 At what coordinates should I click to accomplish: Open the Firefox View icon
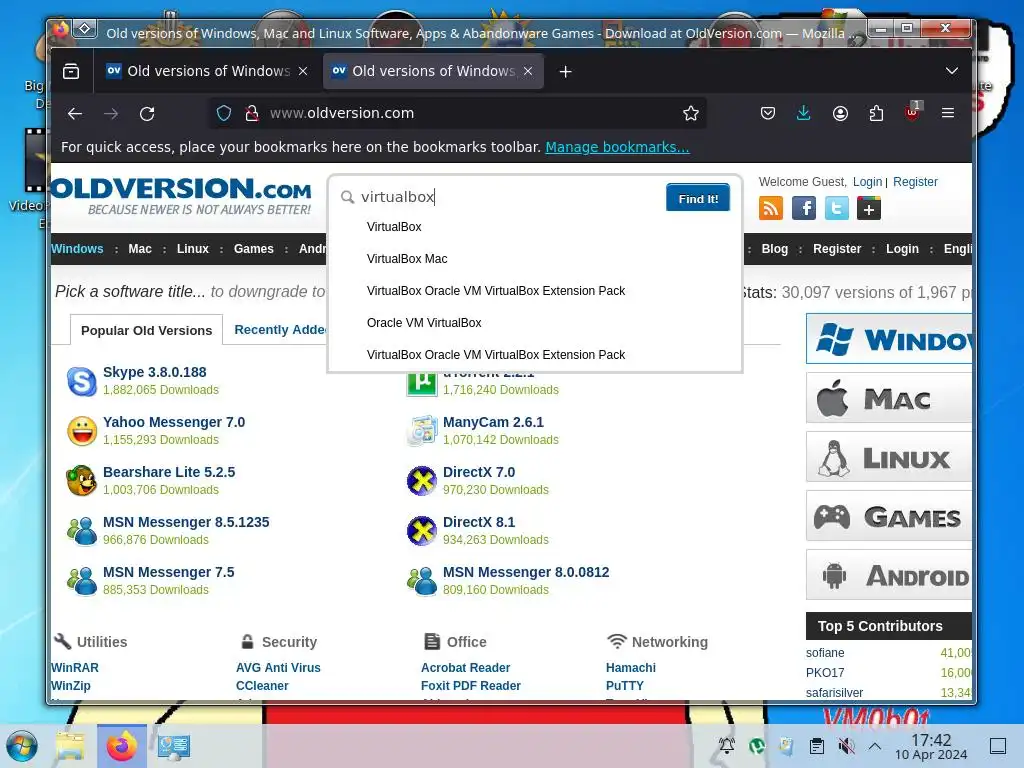pyautogui.click(x=71, y=71)
